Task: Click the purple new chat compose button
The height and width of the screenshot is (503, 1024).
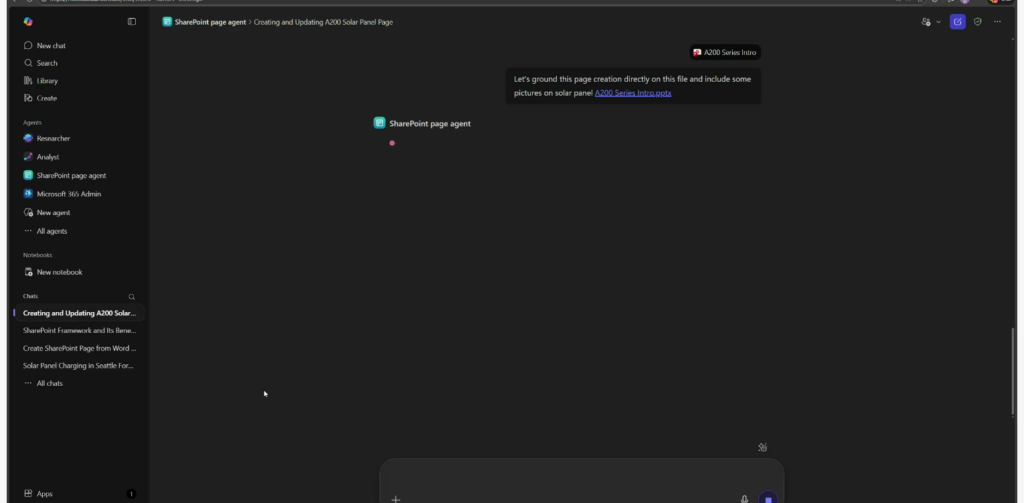Action: click(x=957, y=22)
